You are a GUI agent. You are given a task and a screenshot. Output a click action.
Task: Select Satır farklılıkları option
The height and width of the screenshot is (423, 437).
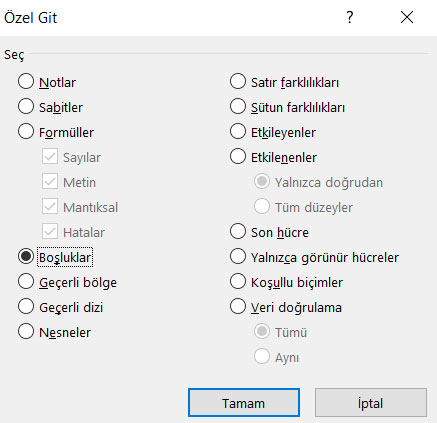point(238,82)
